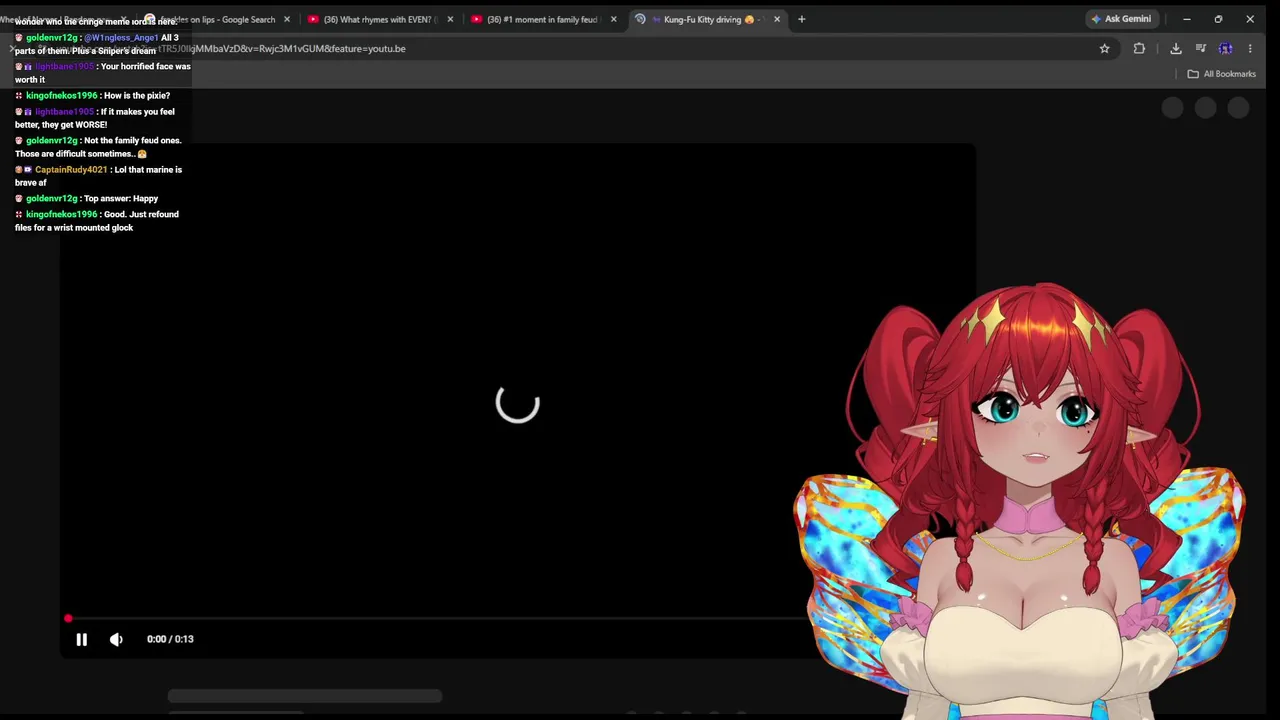The height and width of the screenshot is (720, 1280).
Task: Bookmark this page with the star icon
Action: point(1104,48)
